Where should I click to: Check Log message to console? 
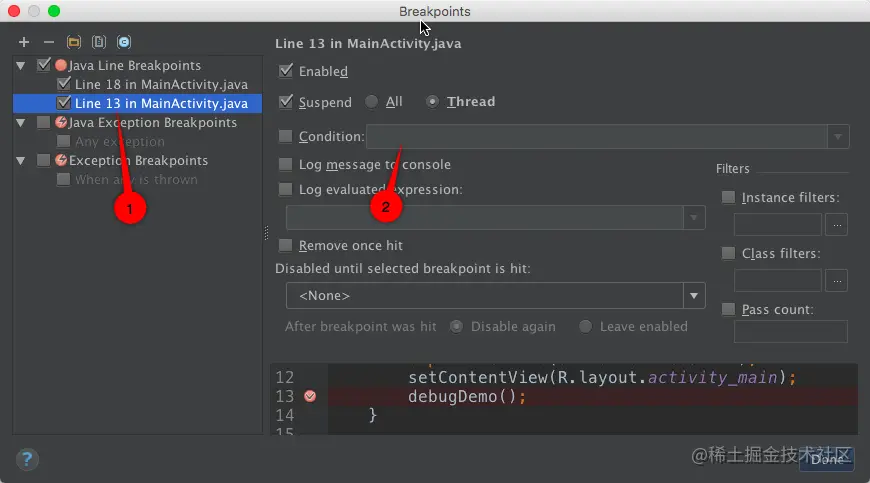[285, 165]
